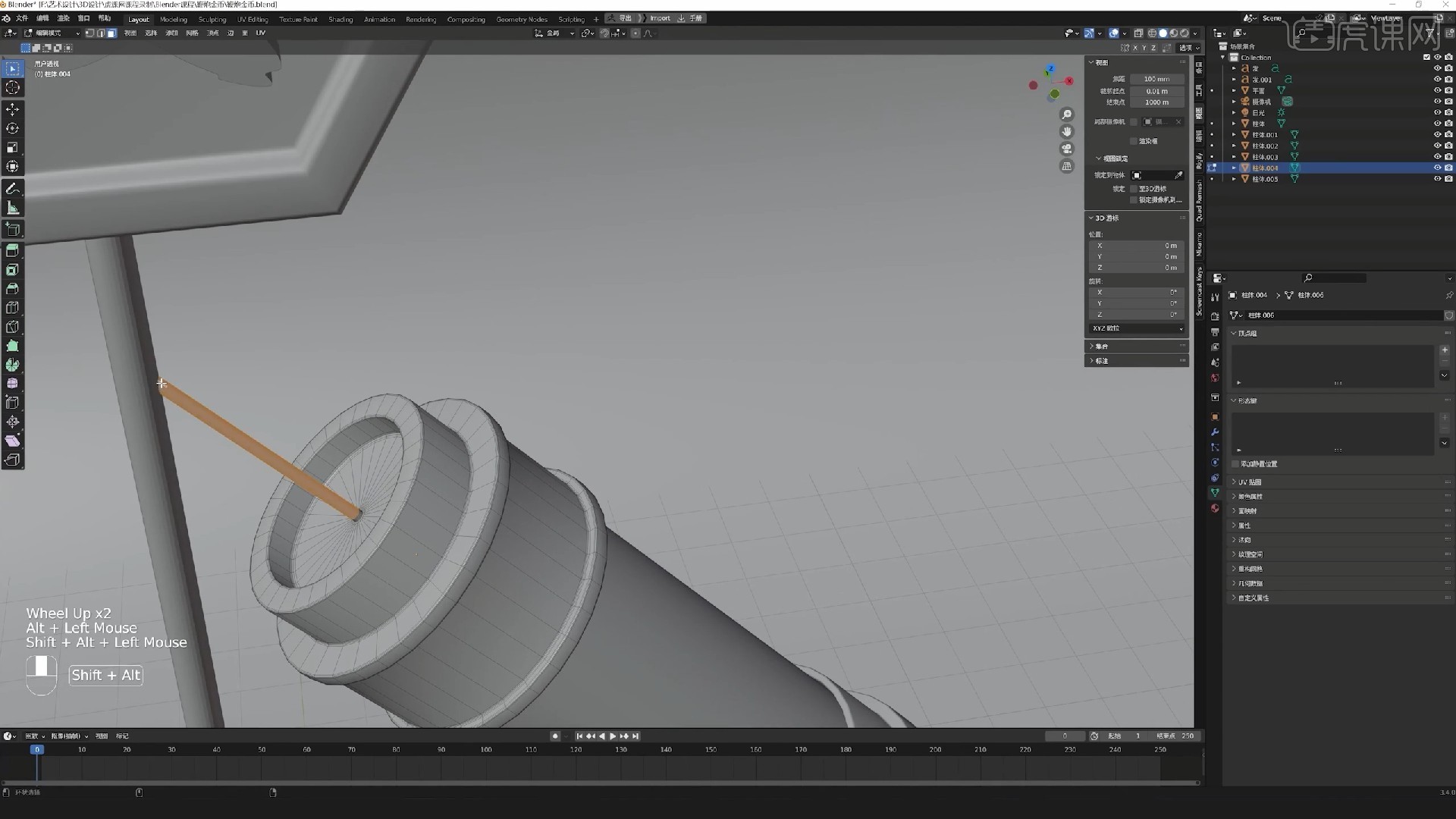Viewport: 1456px width, 819px height.
Task: Click the viewport pan hand icon
Action: click(1067, 132)
